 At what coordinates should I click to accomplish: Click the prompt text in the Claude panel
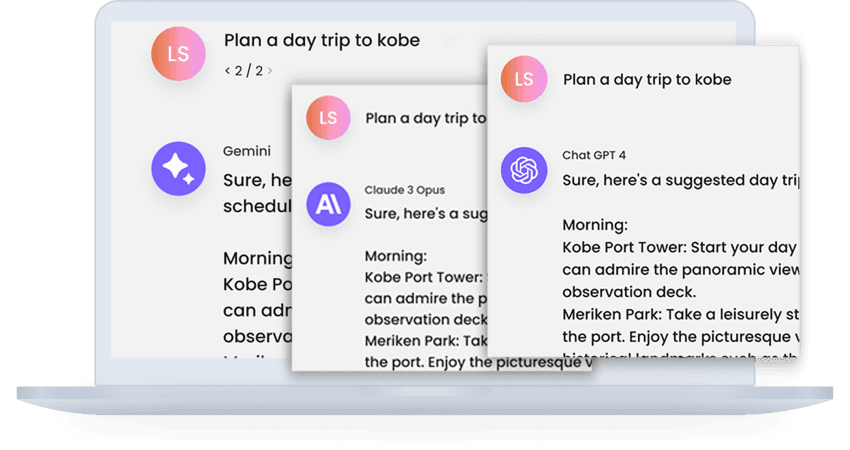(425, 118)
